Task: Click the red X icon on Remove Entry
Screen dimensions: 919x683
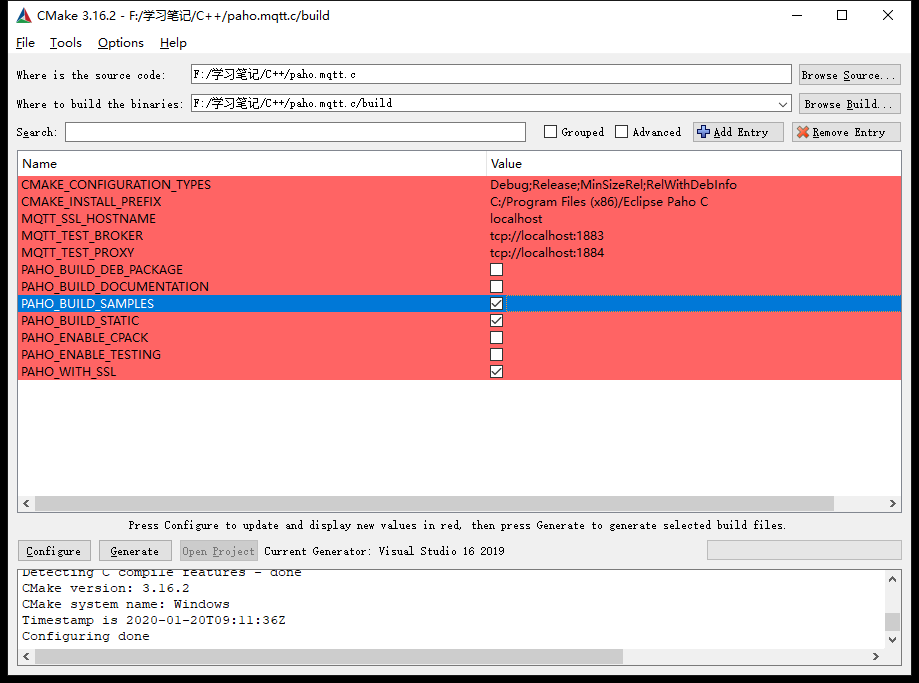Action: (803, 132)
